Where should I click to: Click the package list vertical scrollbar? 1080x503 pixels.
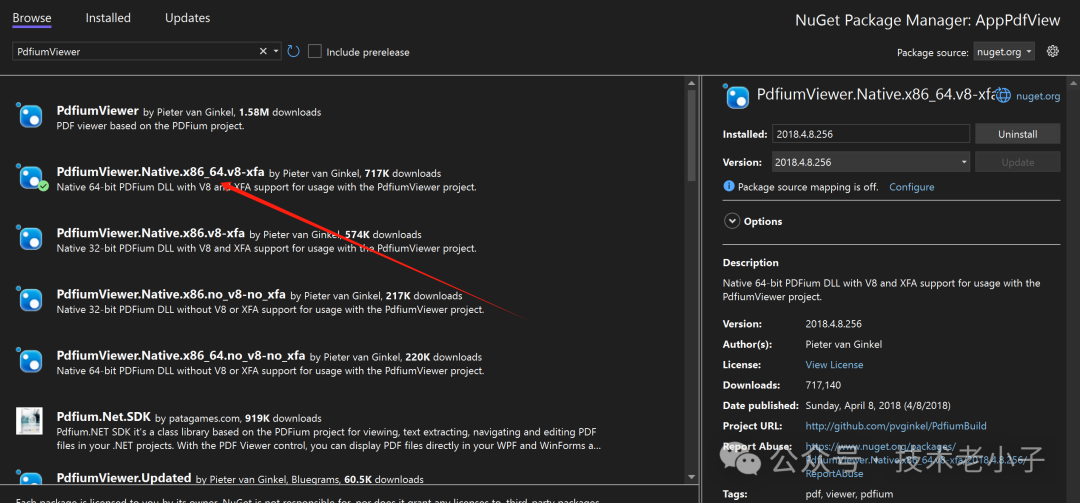[x=691, y=130]
